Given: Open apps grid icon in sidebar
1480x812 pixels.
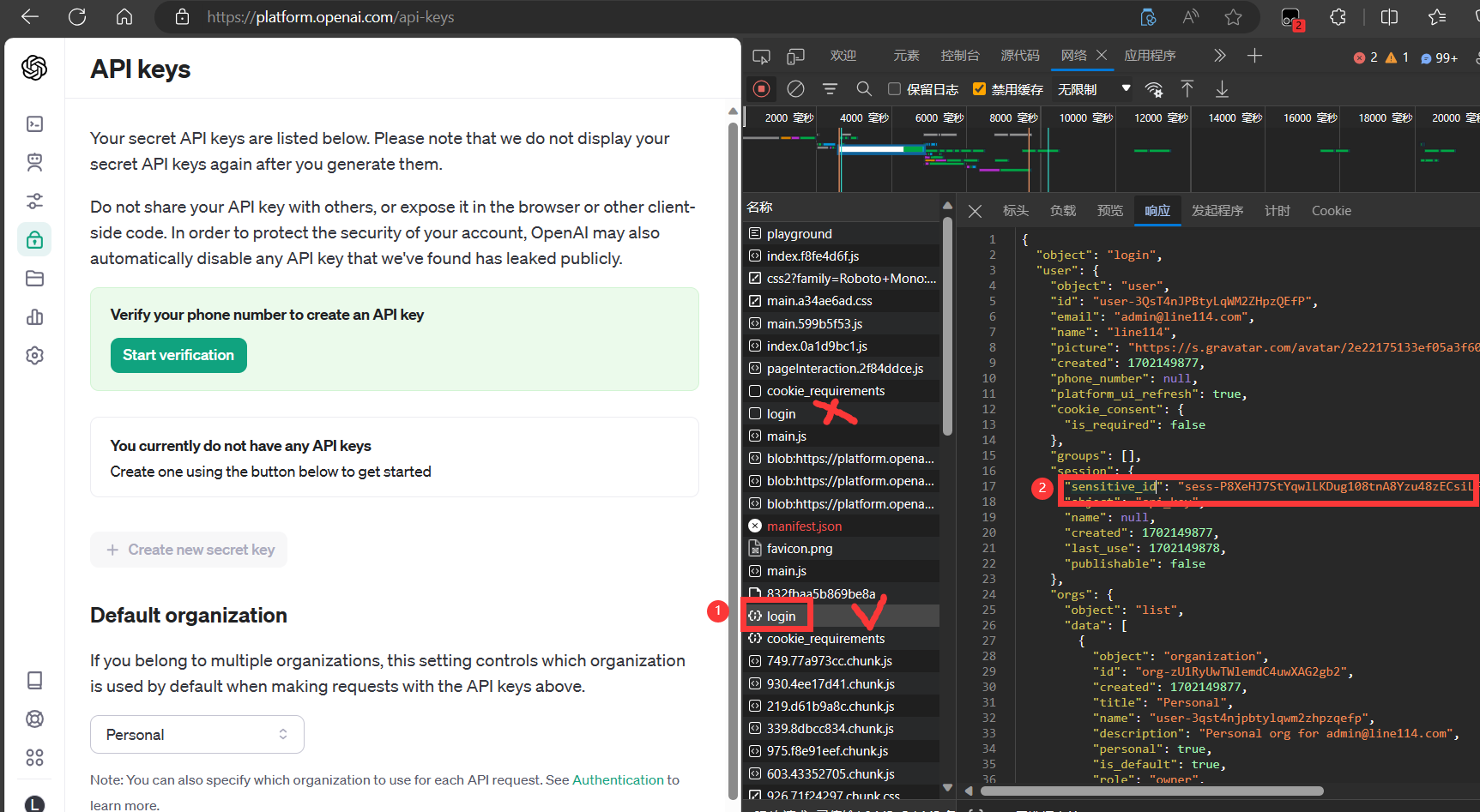Looking at the screenshot, I should (x=34, y=757).
